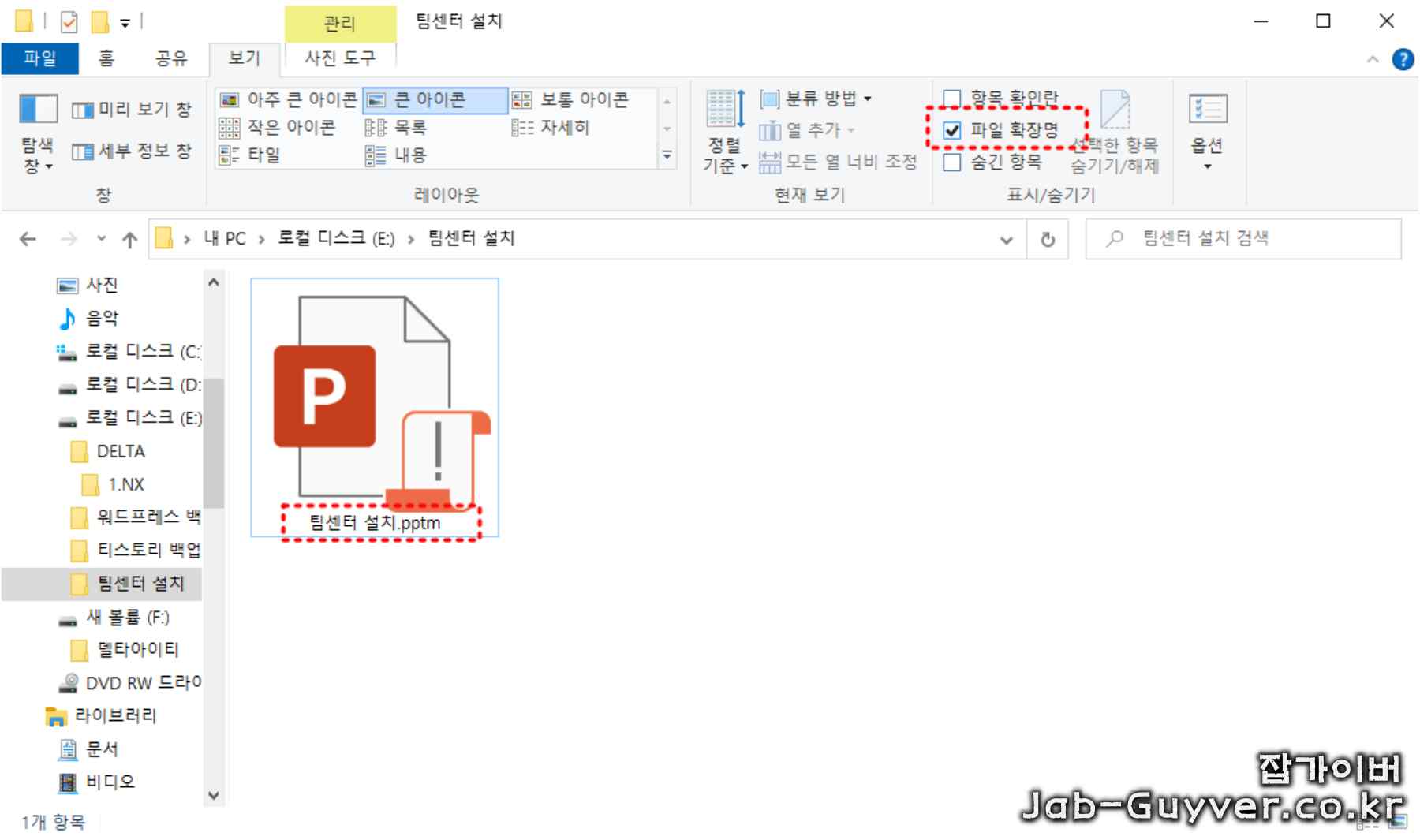Open the File (파일) tab
This screenshot has height=840, width=1420.
39,58
